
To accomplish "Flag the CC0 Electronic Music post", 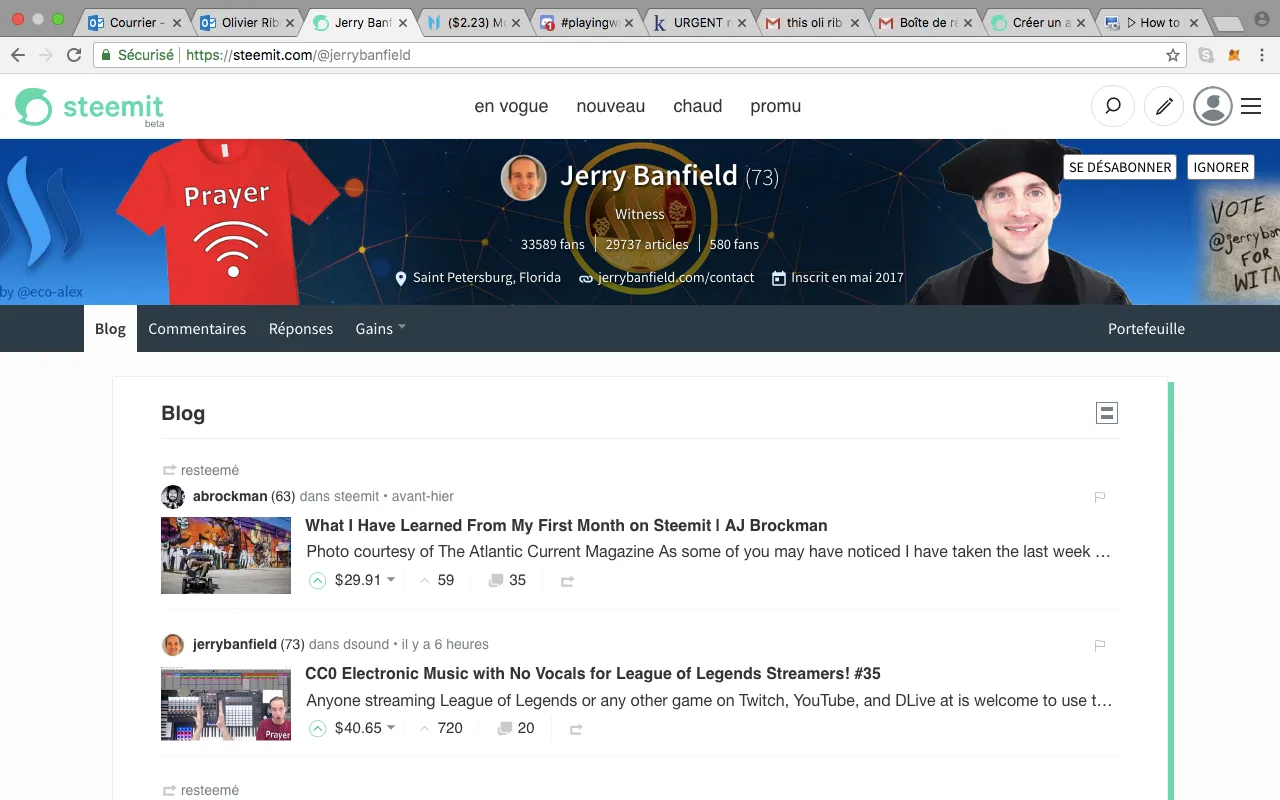I will [1099, 645].
